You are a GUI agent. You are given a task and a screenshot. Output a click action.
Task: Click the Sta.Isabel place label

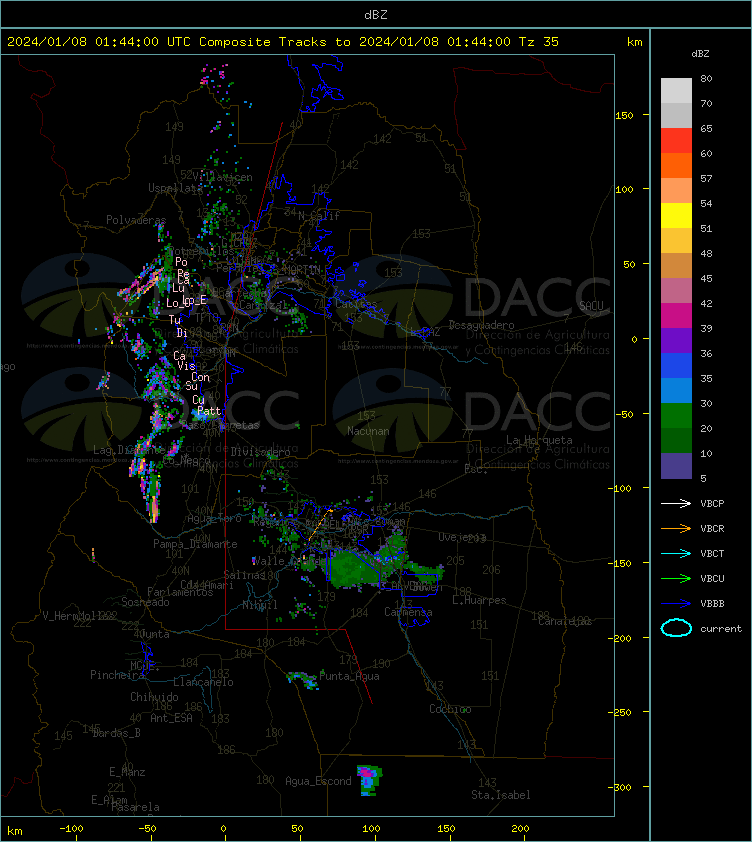click(x=501, y=795)
